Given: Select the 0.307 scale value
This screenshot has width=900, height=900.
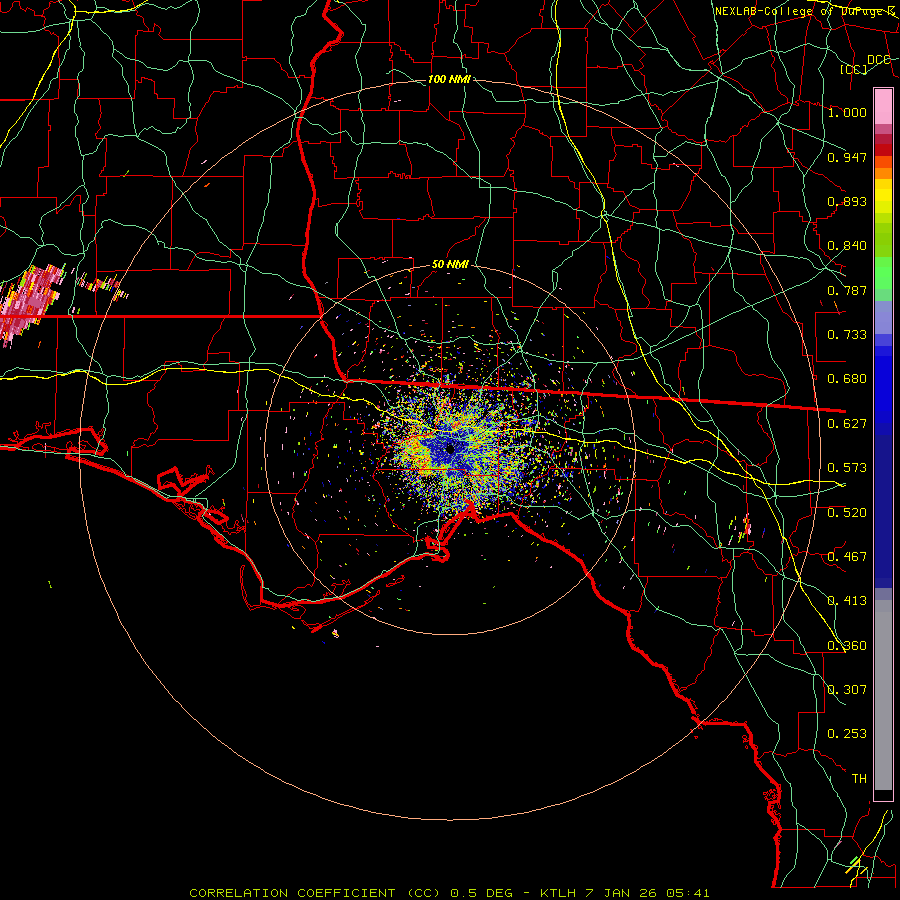Looking at the screenshot, I should pos(847,690).
